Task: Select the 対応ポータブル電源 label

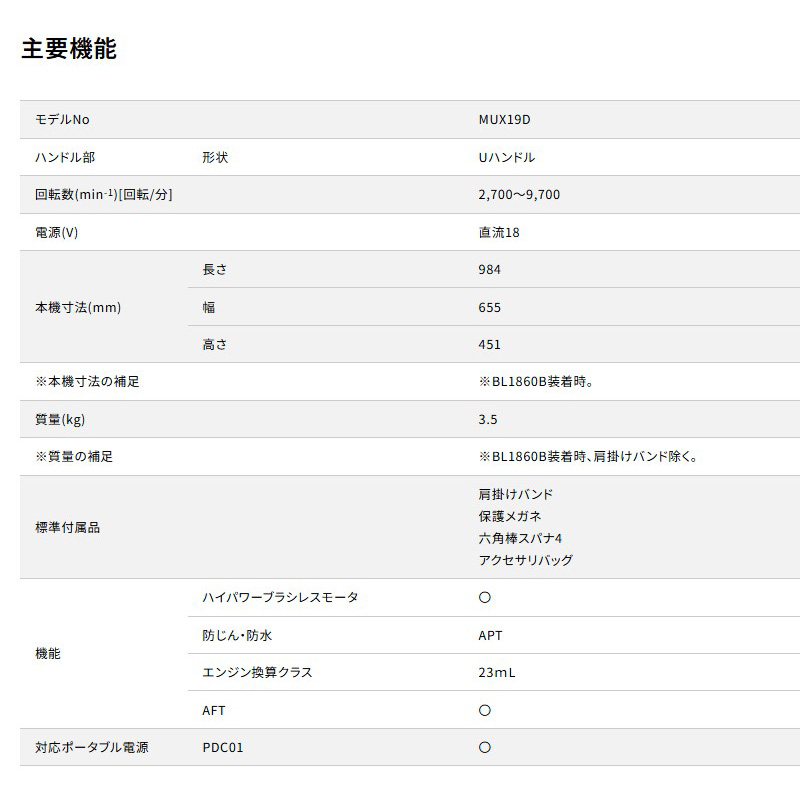Action: click(91, 747)
